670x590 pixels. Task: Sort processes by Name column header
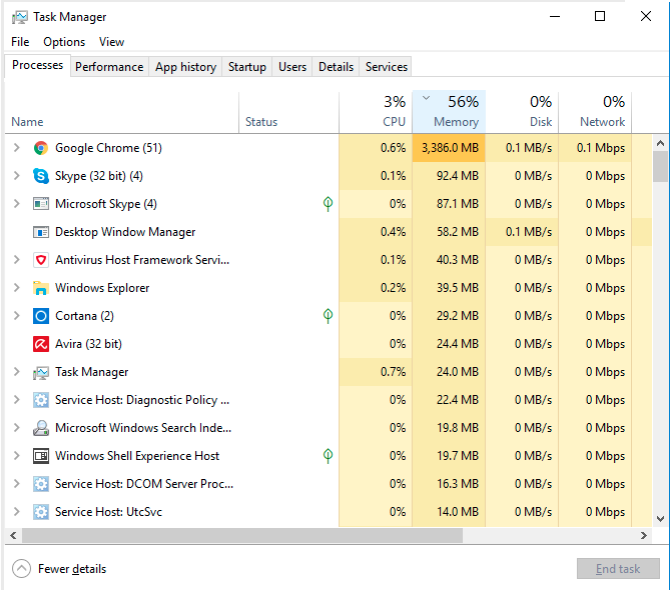tap(122, 112)
